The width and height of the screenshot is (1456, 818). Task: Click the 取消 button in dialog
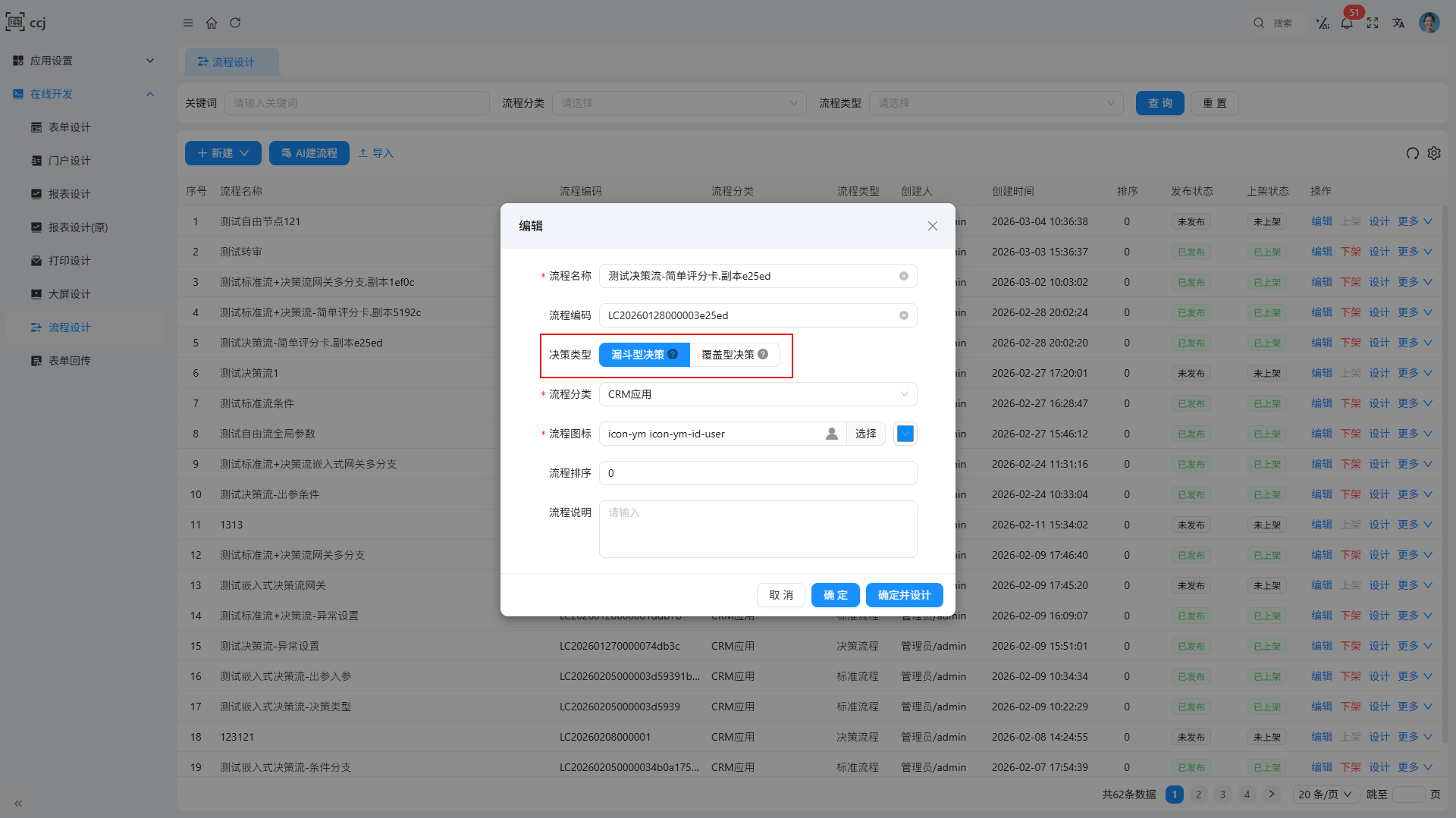[x=780, y=595]
